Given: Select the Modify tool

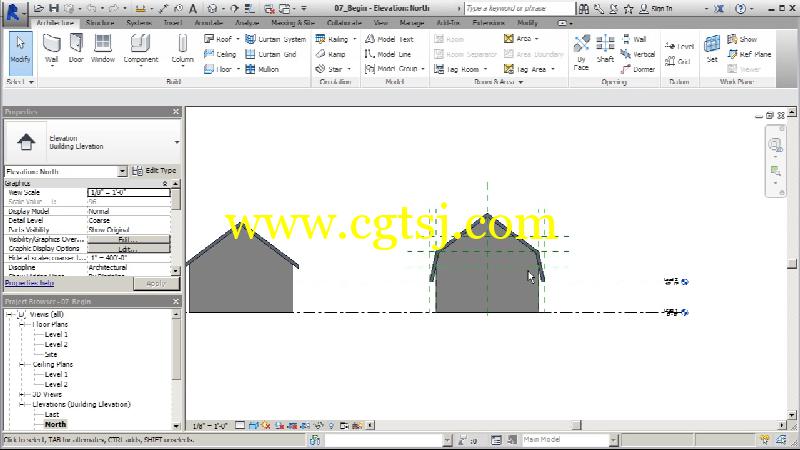Looking at the screenshot, I should (x=20, y=53).
